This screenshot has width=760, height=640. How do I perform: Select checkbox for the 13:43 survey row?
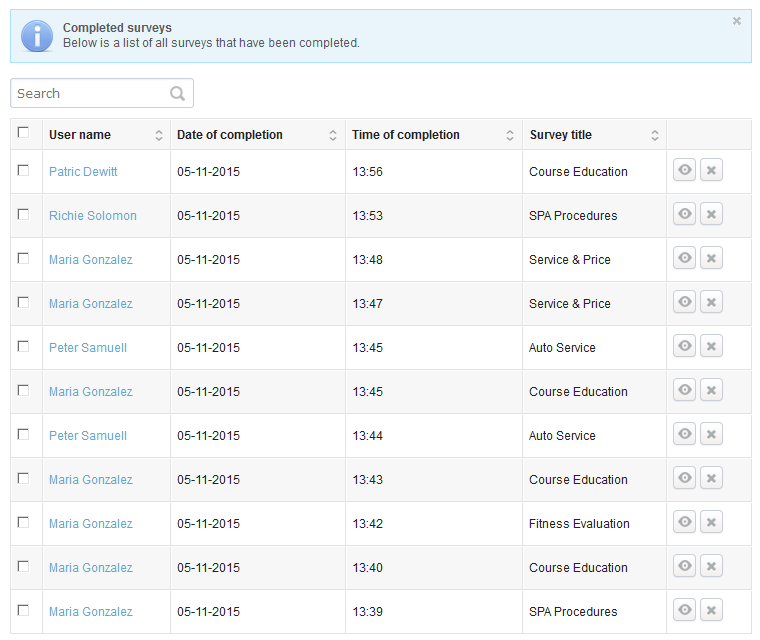23,478
